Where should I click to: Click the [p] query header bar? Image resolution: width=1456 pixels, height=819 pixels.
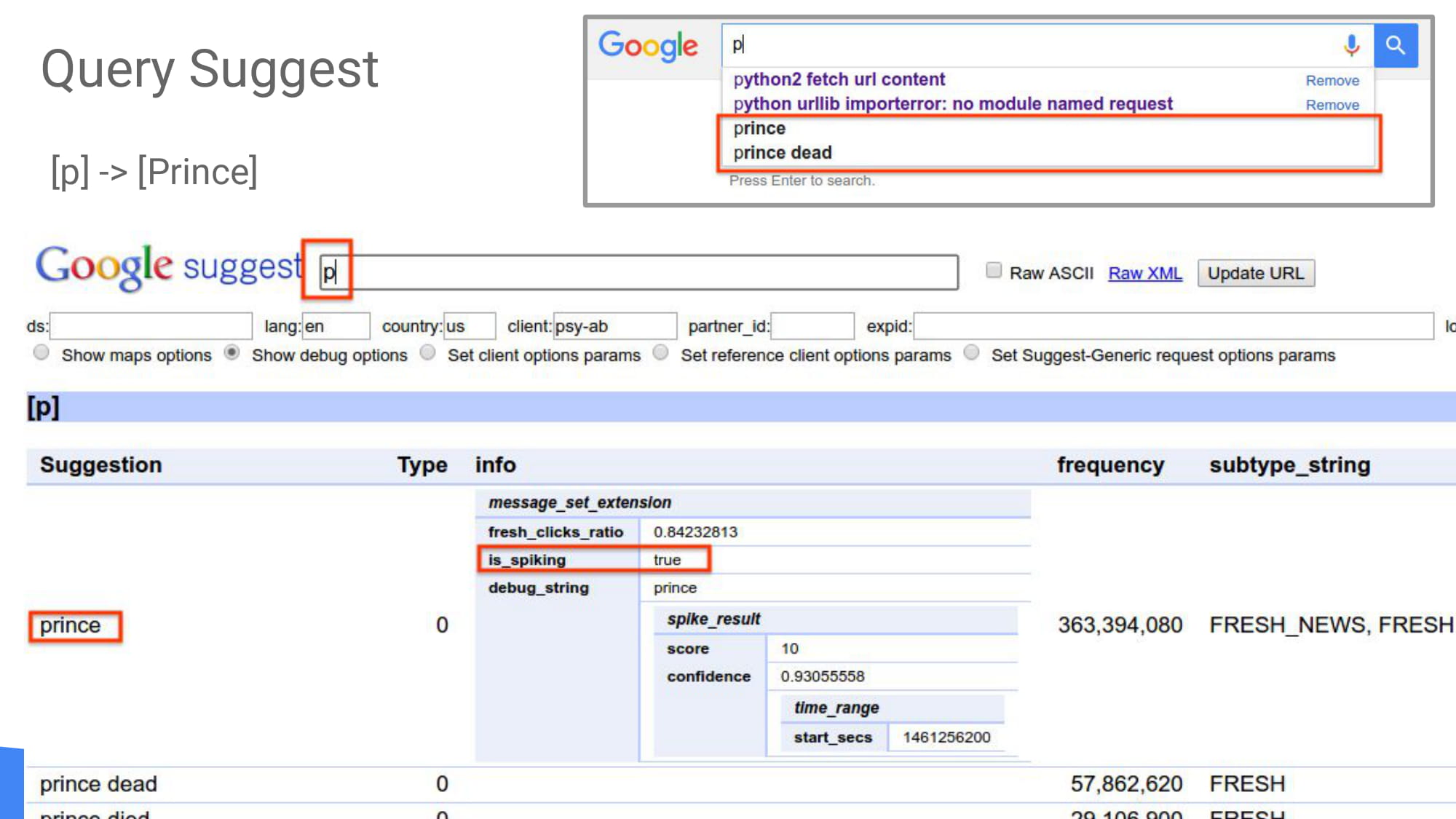coord(741,407)
